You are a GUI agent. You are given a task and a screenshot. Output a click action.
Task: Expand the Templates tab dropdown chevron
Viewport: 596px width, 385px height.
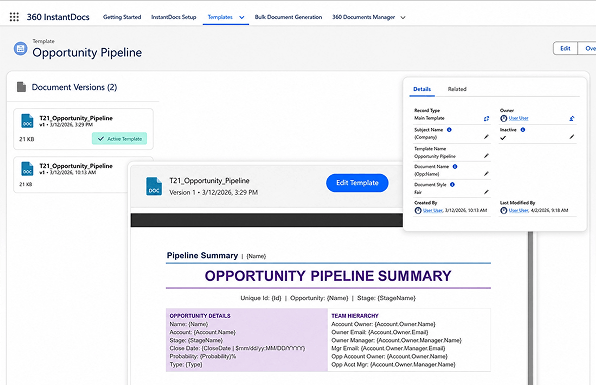point(242,17)
